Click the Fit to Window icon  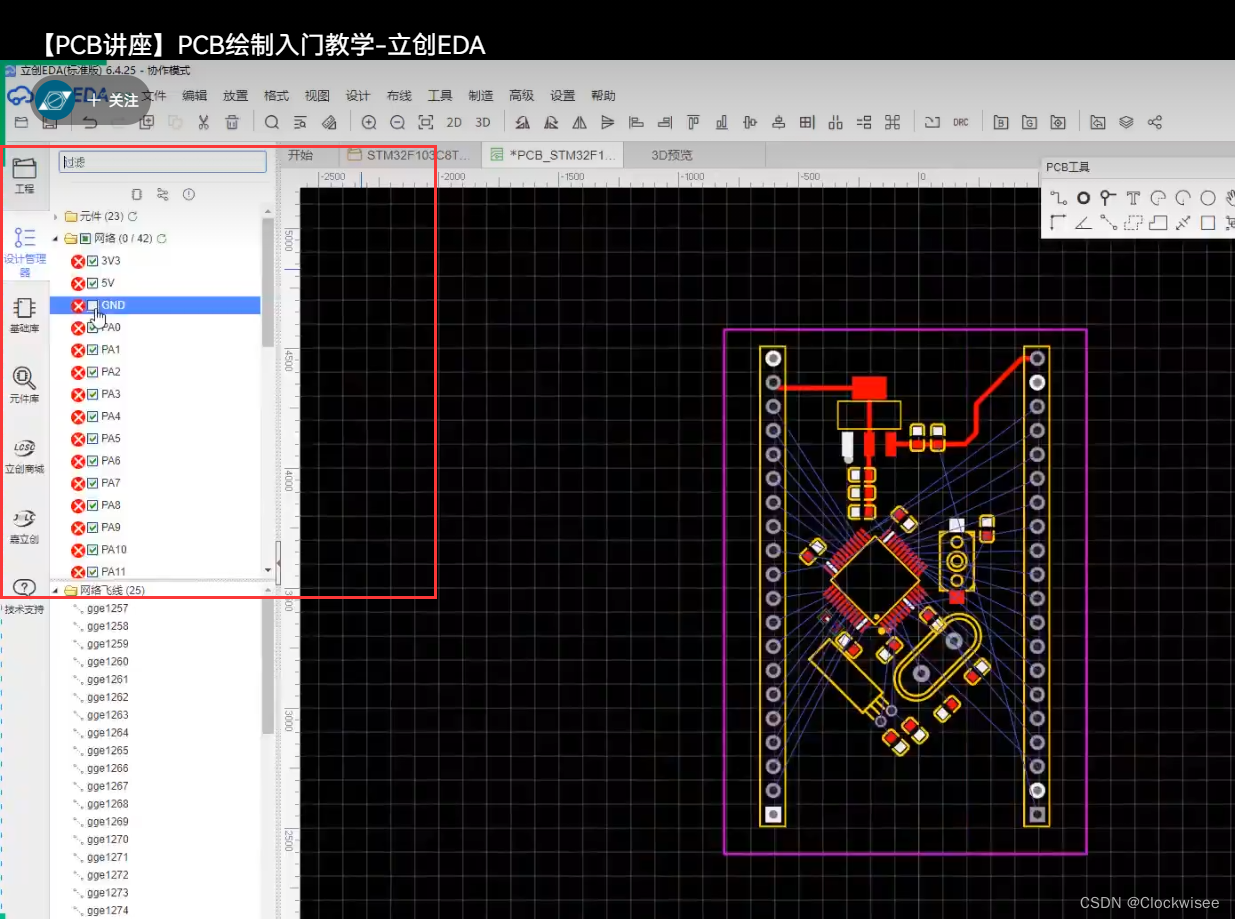click(425, 122)
